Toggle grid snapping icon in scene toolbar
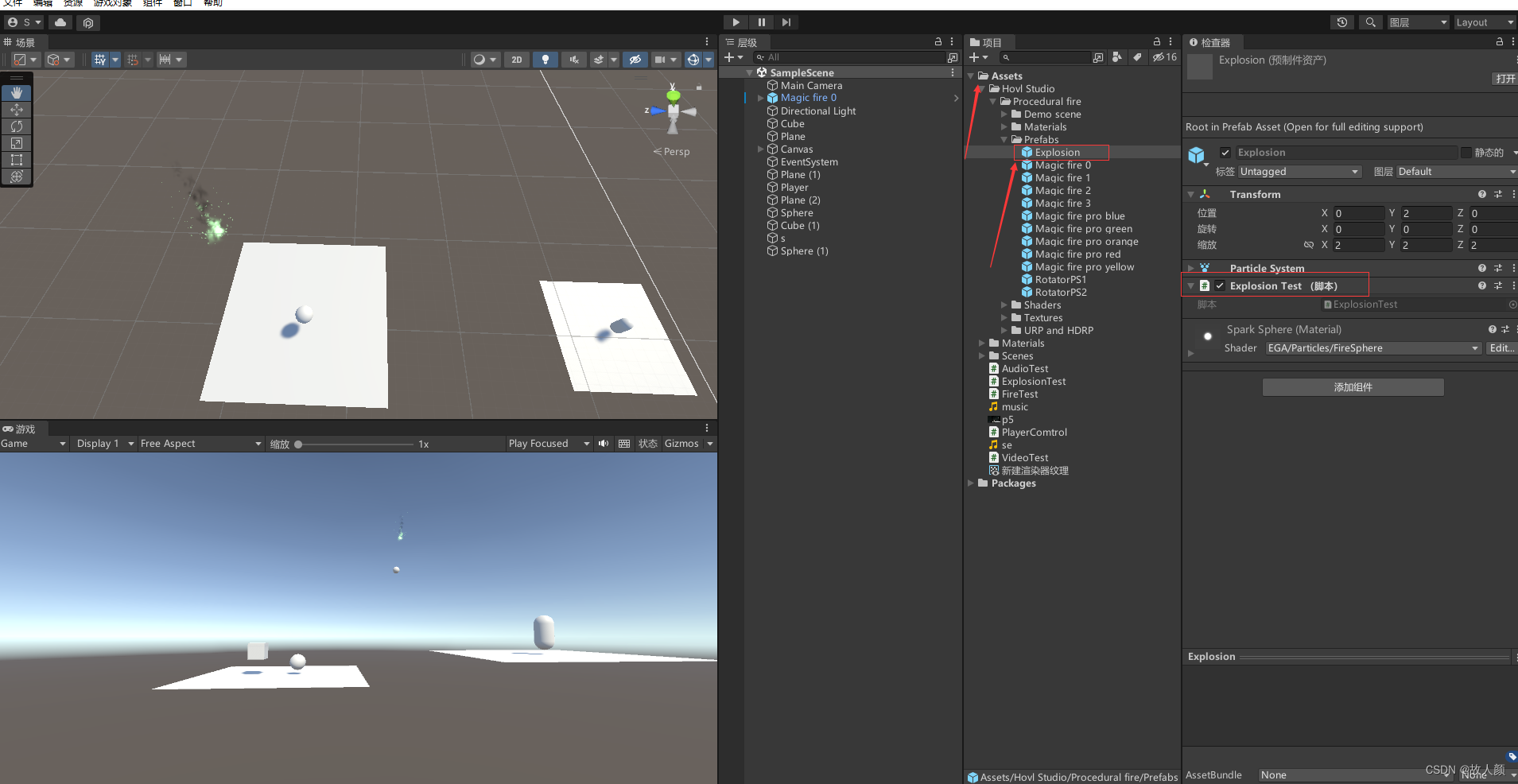 pos(133,60)
